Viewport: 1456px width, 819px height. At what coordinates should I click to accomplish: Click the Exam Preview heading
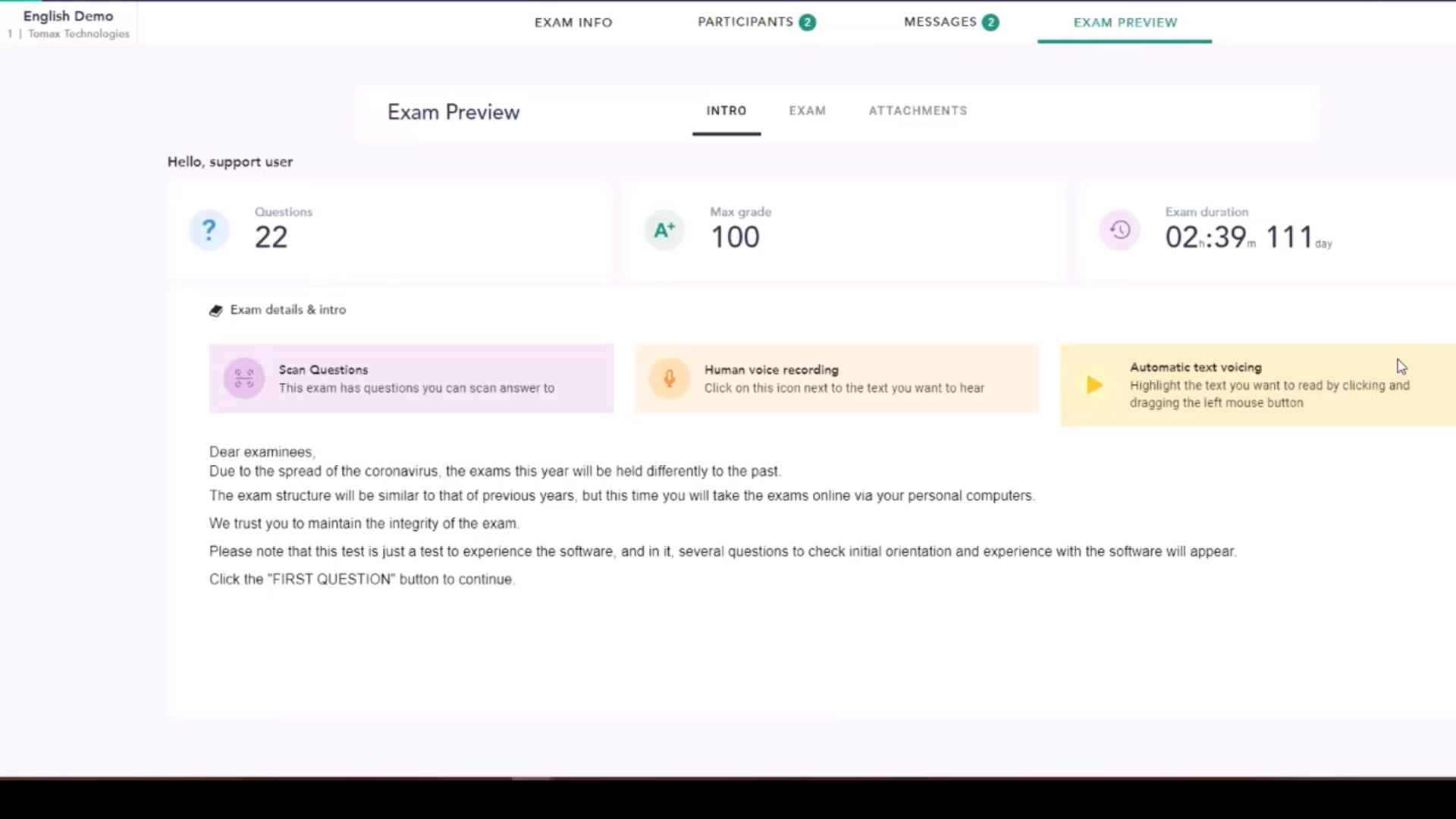point(453,111)
